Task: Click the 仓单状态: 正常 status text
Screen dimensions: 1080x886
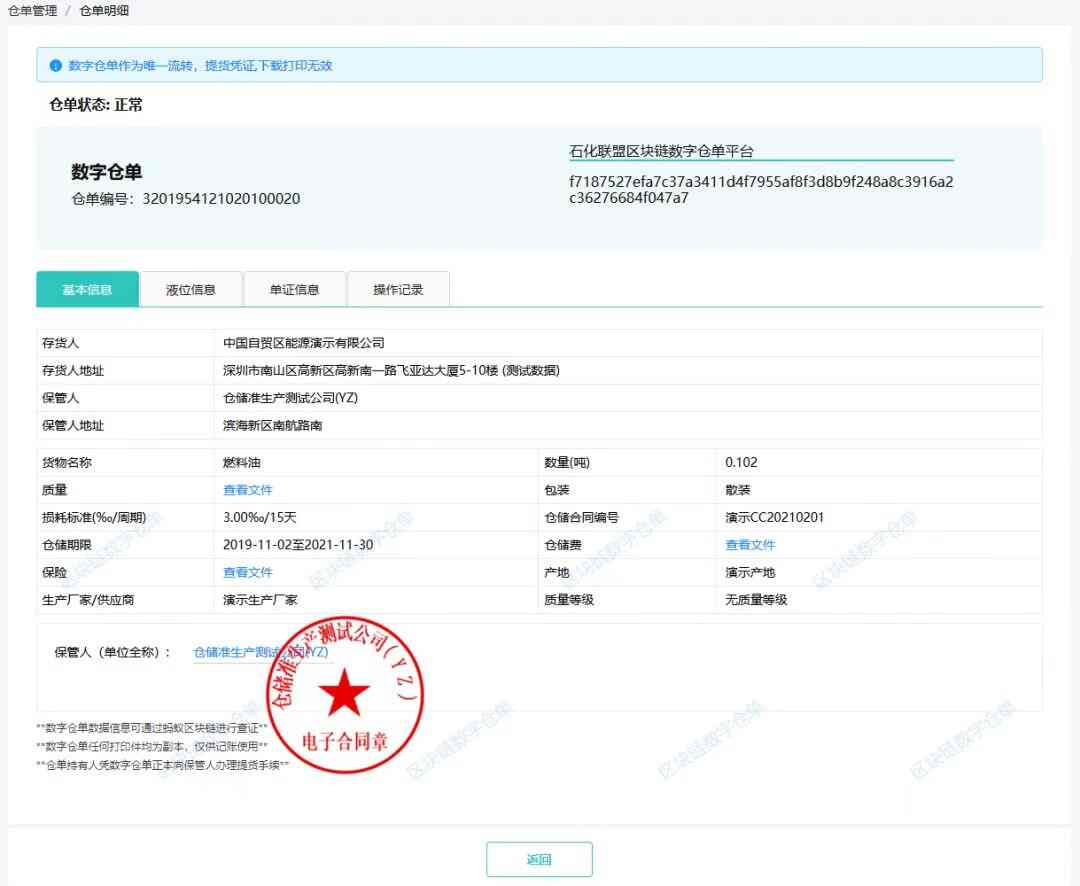Action: coord(96,104)
